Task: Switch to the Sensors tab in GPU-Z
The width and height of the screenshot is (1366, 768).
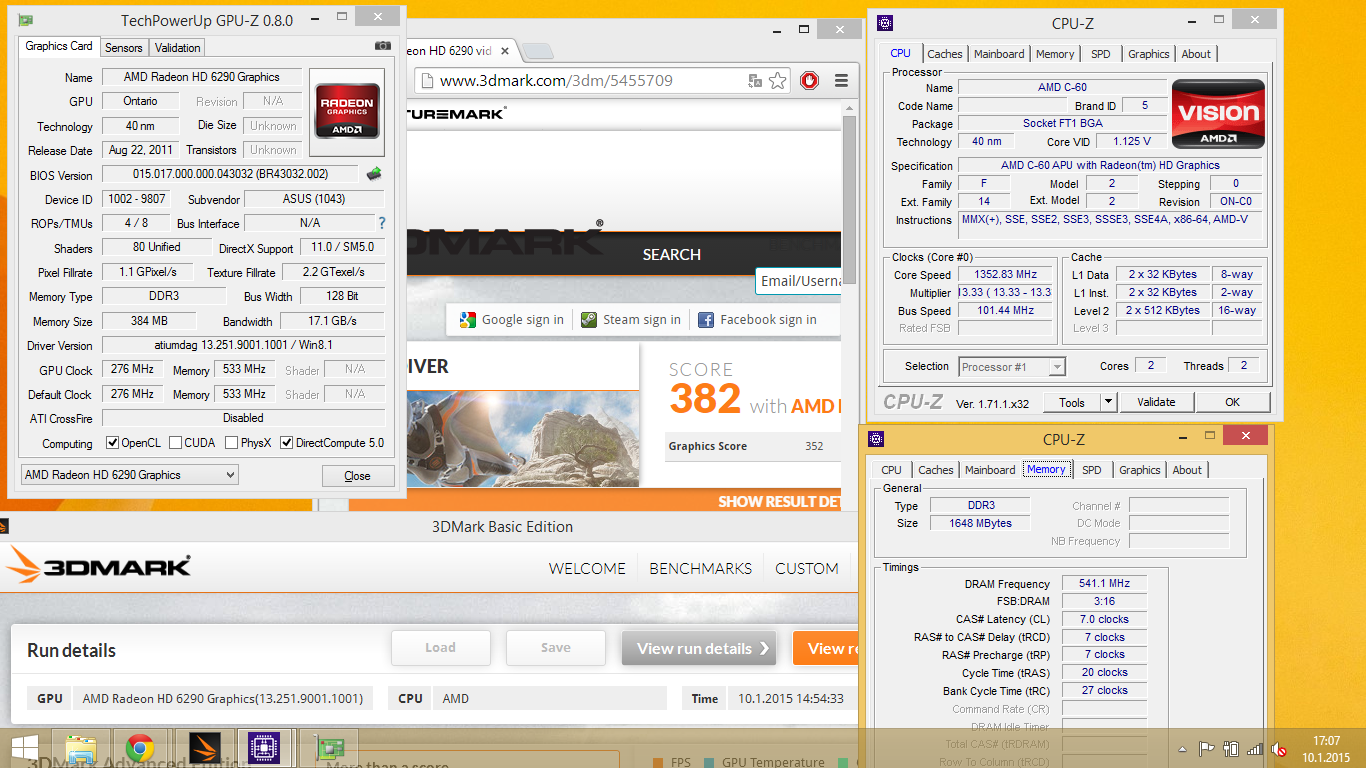Action: point(124,47)
